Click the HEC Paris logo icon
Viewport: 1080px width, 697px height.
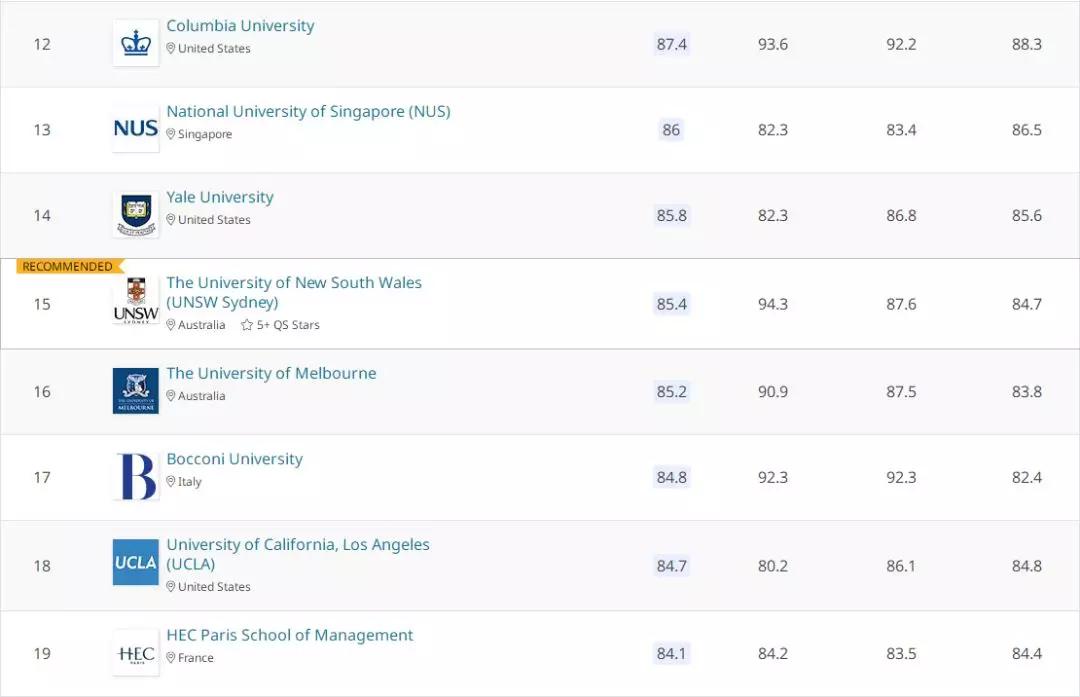(x=135, y=651)
